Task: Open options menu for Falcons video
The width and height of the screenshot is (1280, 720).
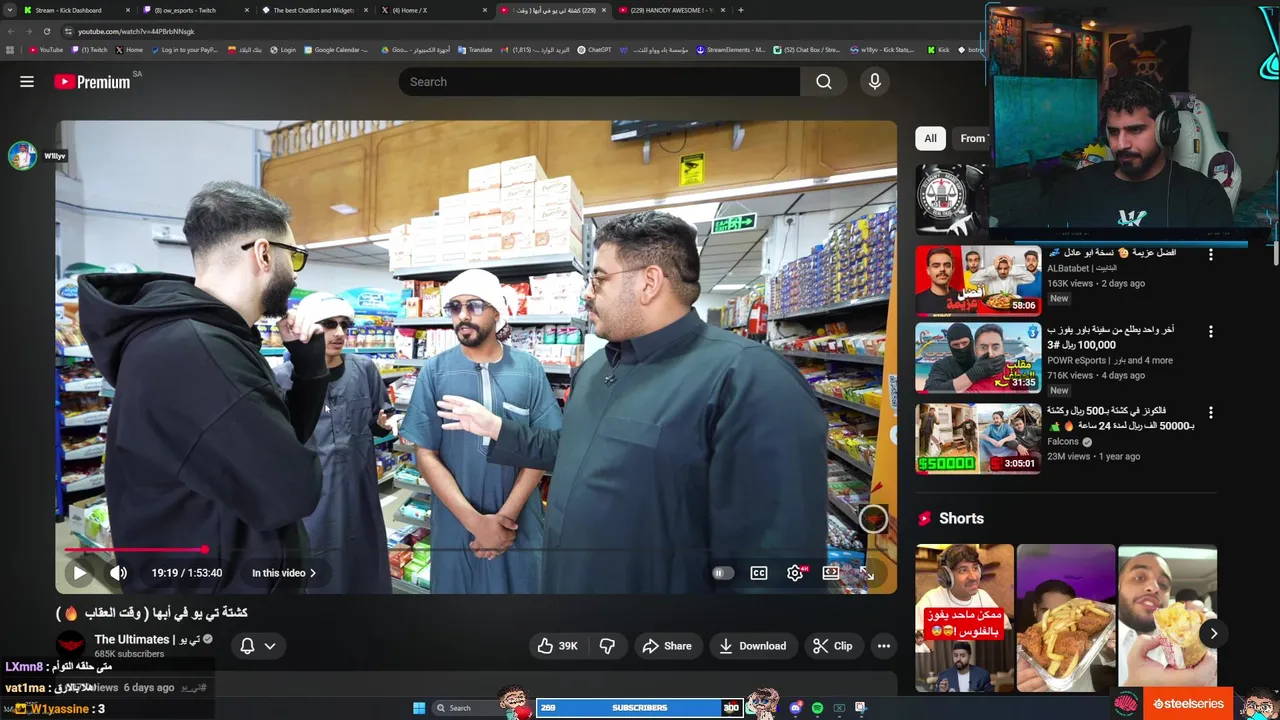Action: [1211, 413]
